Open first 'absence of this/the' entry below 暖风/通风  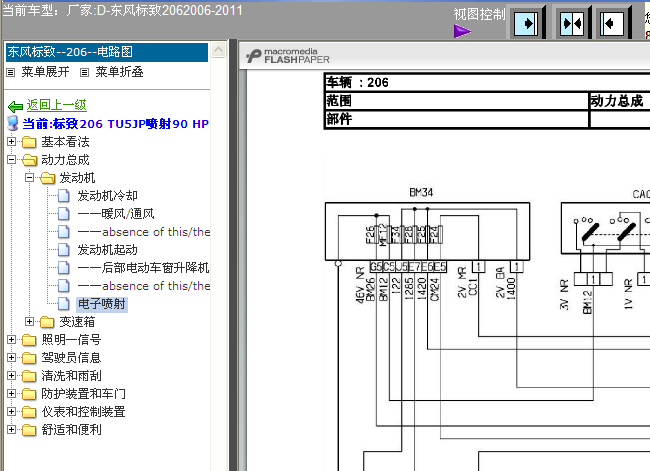coord(143,232)
